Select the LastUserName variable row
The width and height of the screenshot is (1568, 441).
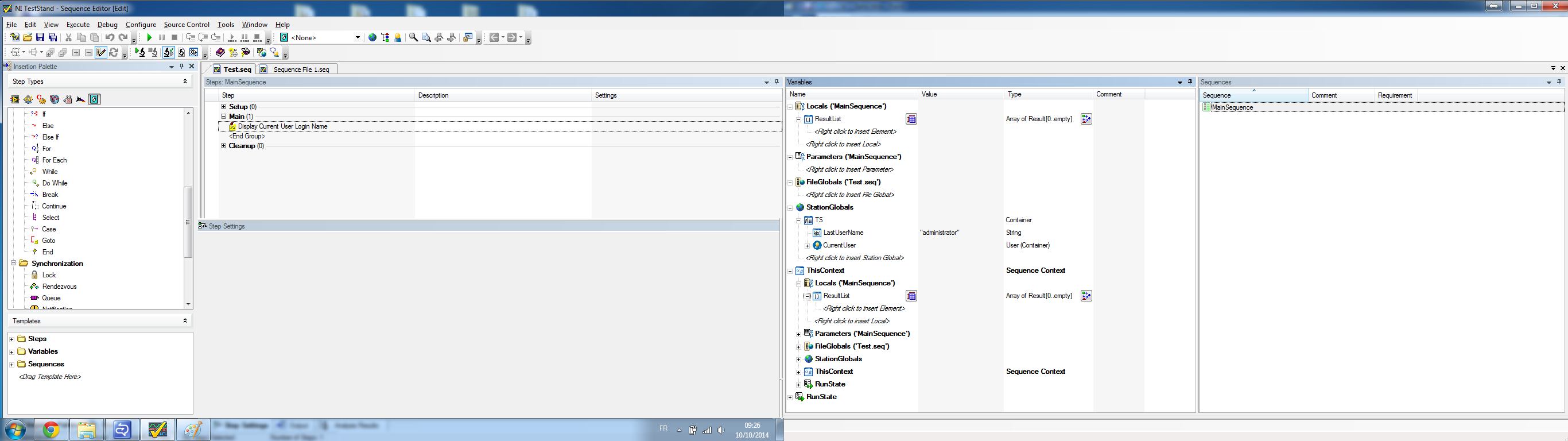click(x=843, y=233)
